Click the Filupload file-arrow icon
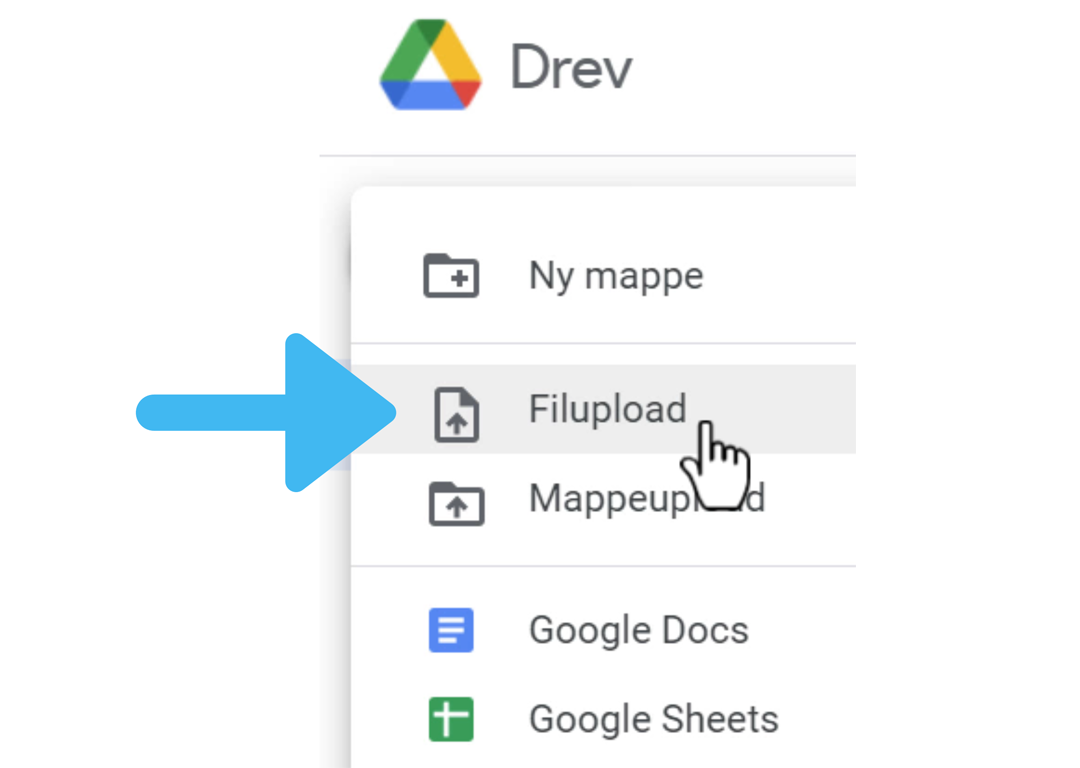The height and width of the screenshot is (768, 1080). pos(457,414)
